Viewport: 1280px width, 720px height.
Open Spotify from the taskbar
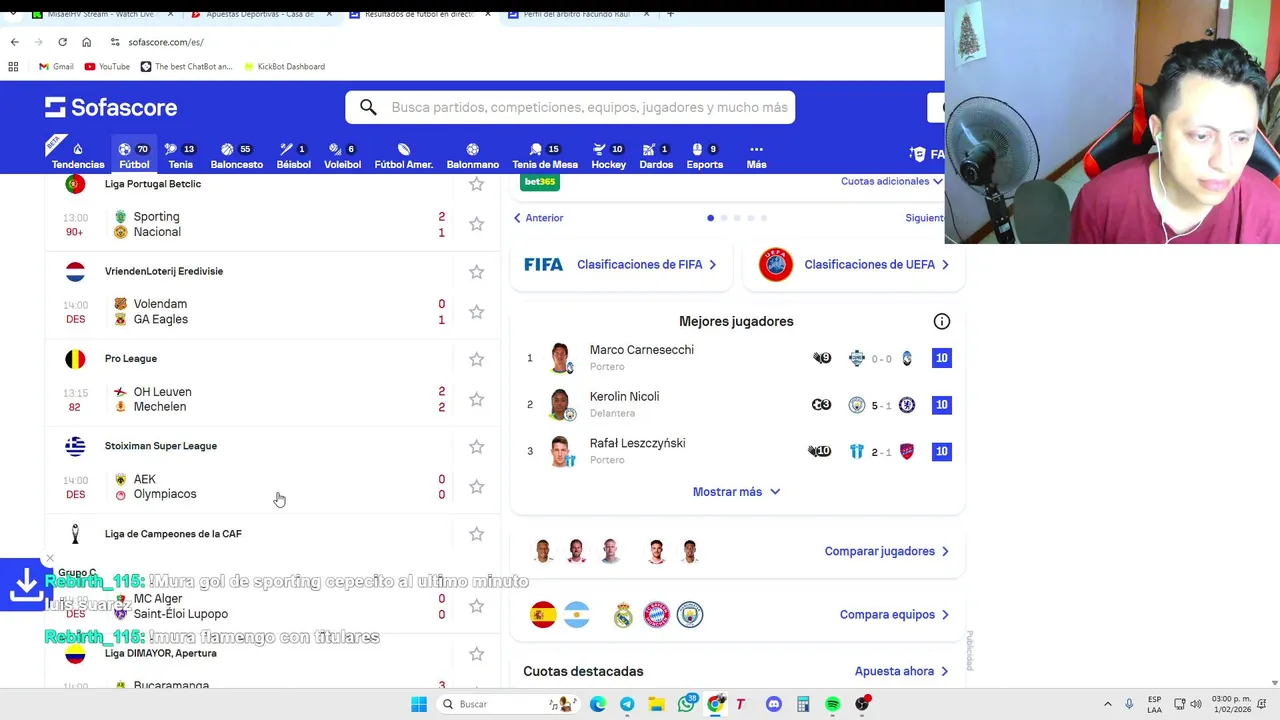[832, 704]
